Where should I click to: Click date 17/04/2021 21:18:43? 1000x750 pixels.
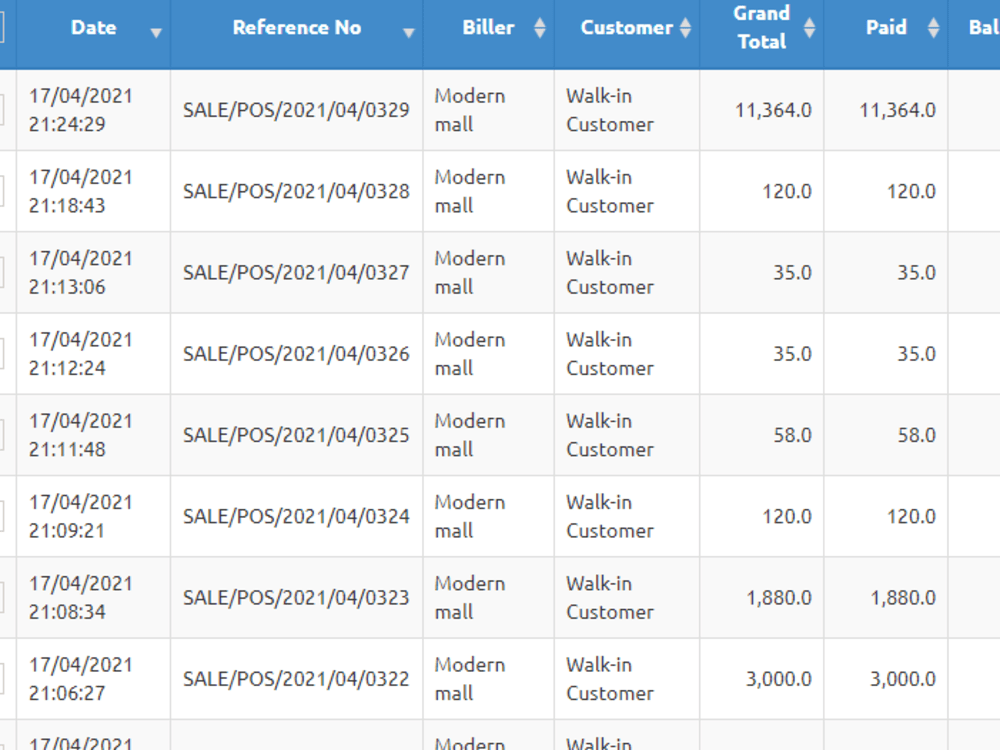pyautogui.click(x=81, y=191)
